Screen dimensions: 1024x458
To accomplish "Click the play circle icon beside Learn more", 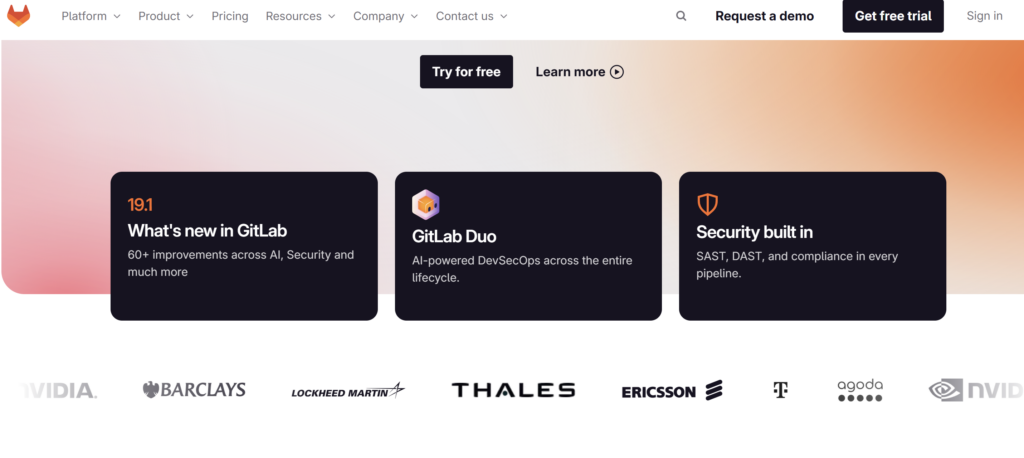I will click(x=616, y=72).
